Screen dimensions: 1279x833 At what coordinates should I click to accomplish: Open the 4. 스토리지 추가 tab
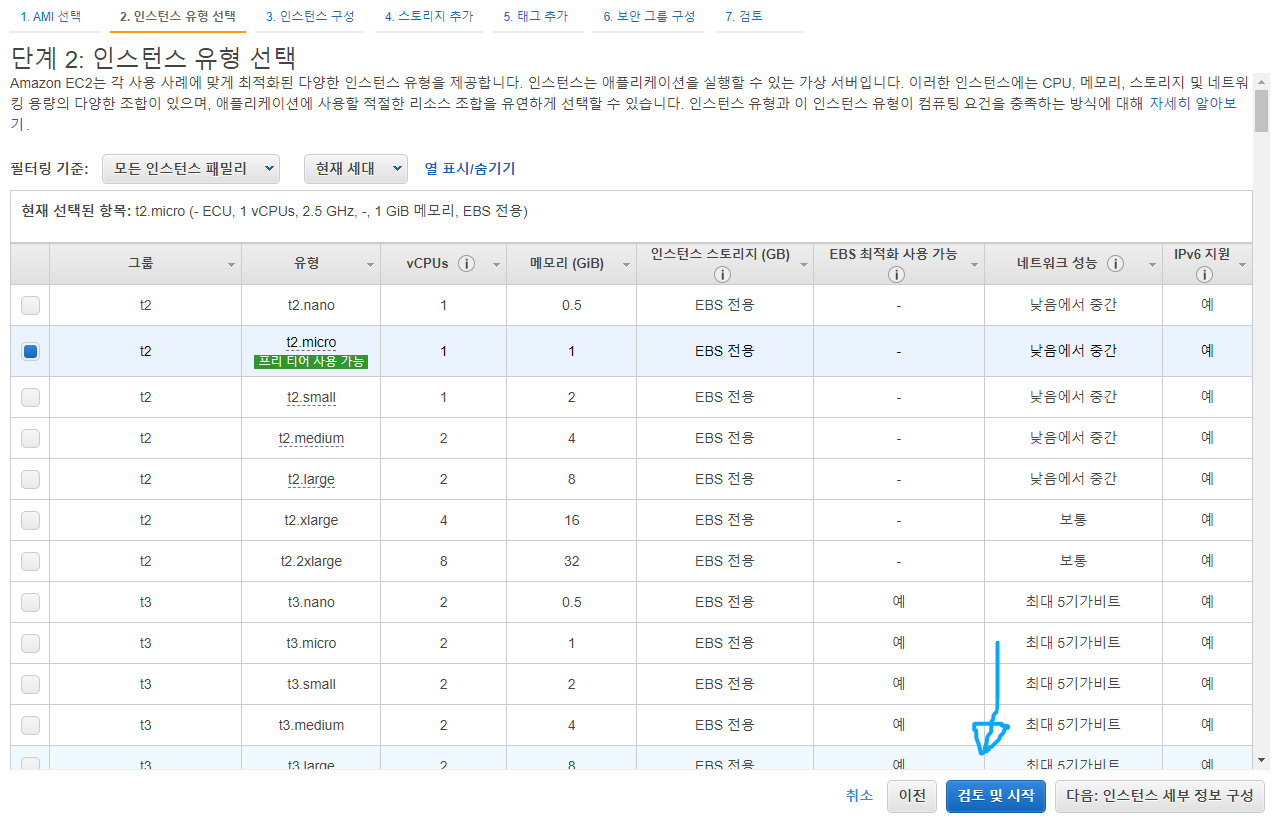[x=429, y=17]
